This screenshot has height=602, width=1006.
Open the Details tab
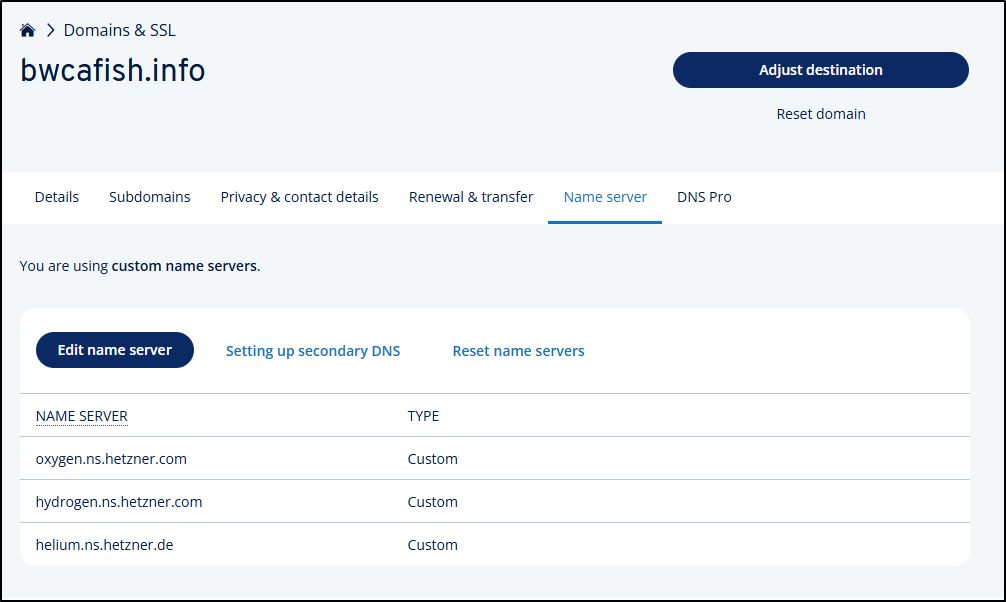click(x=57, y=197)
